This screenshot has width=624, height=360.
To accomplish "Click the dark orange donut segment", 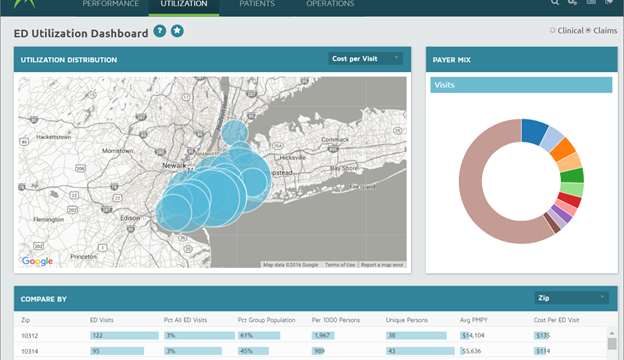I will coord(563,150).
